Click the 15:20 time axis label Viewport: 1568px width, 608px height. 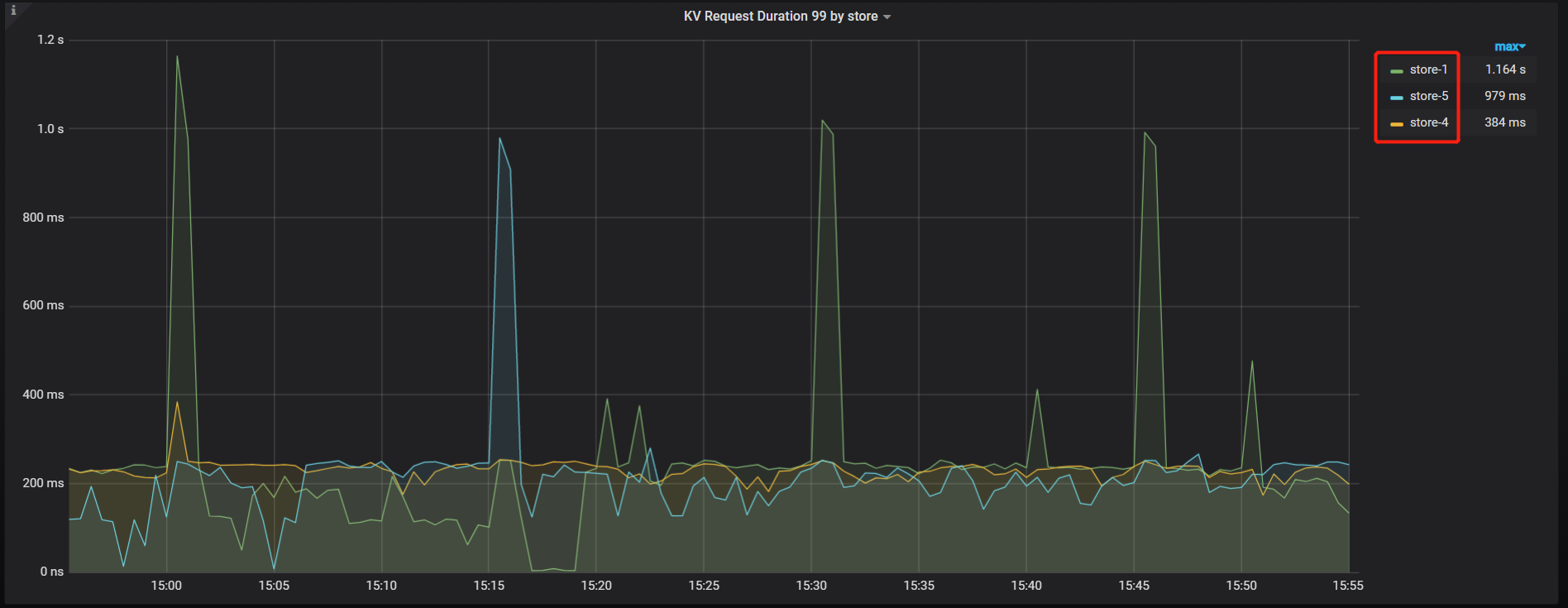(596, 586)
